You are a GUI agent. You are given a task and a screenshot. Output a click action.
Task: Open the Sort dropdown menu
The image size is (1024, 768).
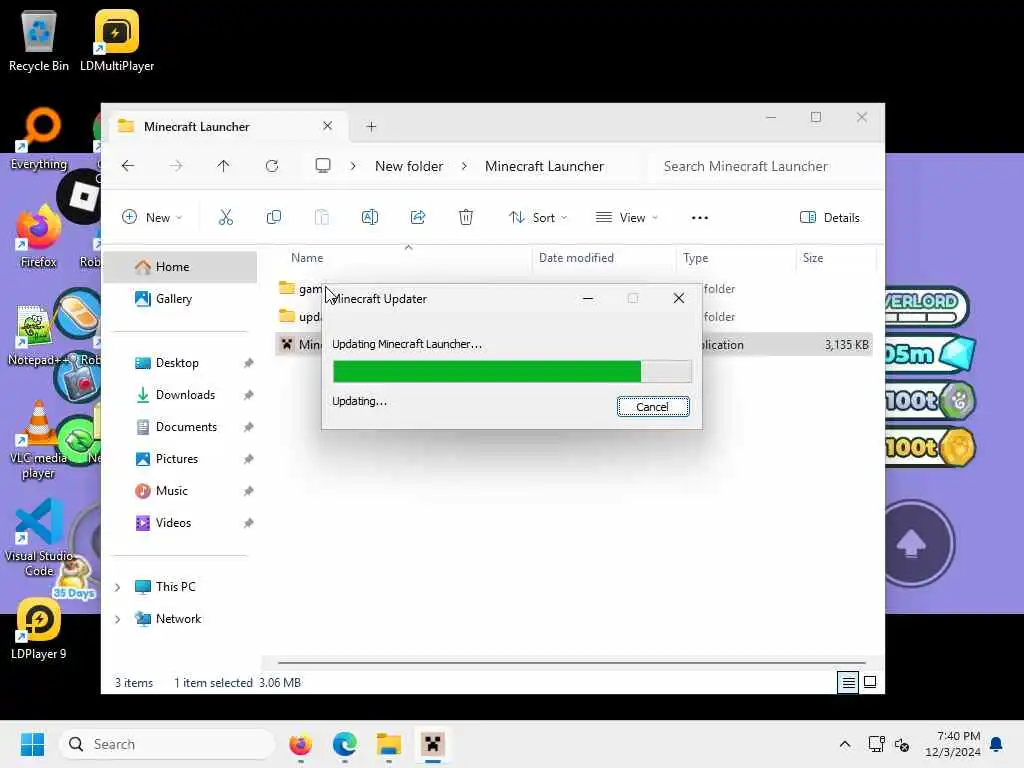click(x=537, y=217)
